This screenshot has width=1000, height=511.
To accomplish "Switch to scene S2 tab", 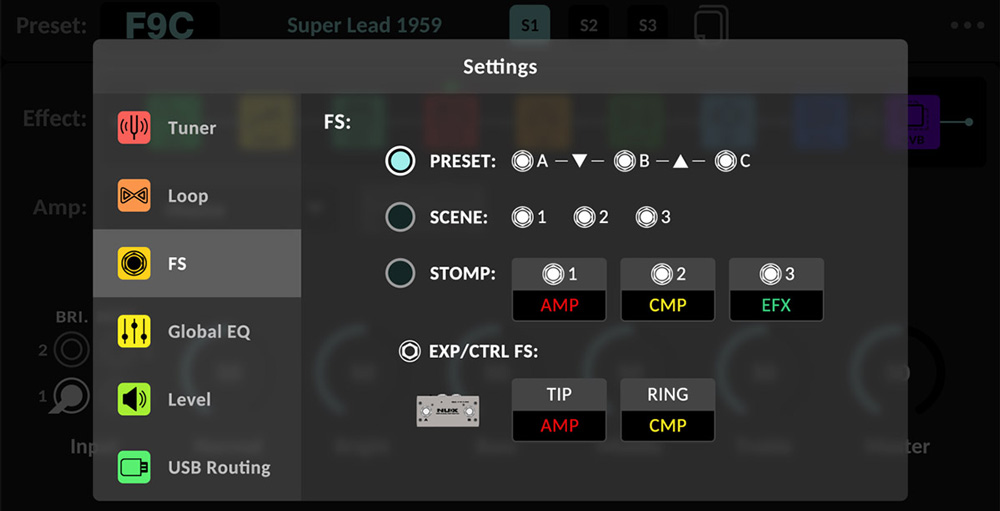I will [x=589, y=26].
